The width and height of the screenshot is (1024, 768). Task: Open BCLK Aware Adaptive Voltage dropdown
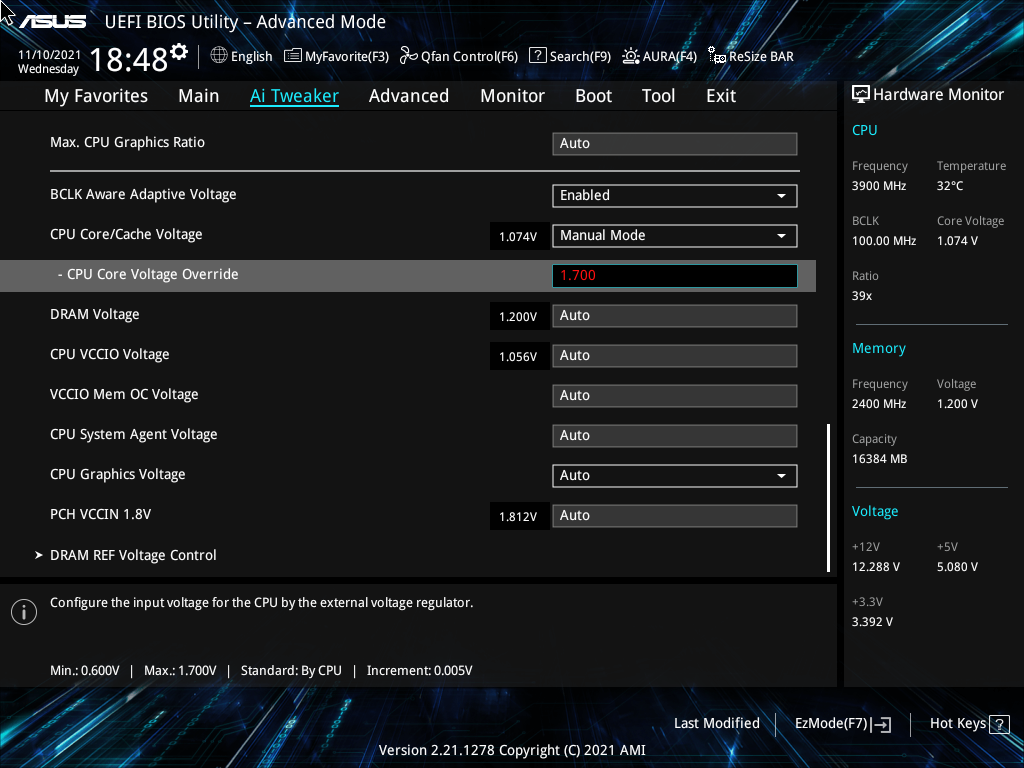tap(675, 196)
